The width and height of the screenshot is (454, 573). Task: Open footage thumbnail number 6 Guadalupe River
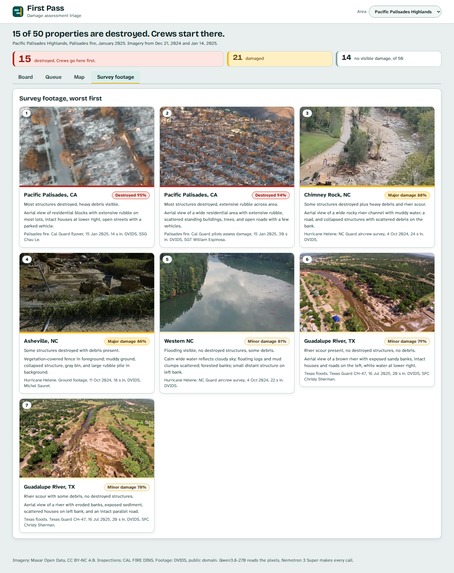point(367,293)
